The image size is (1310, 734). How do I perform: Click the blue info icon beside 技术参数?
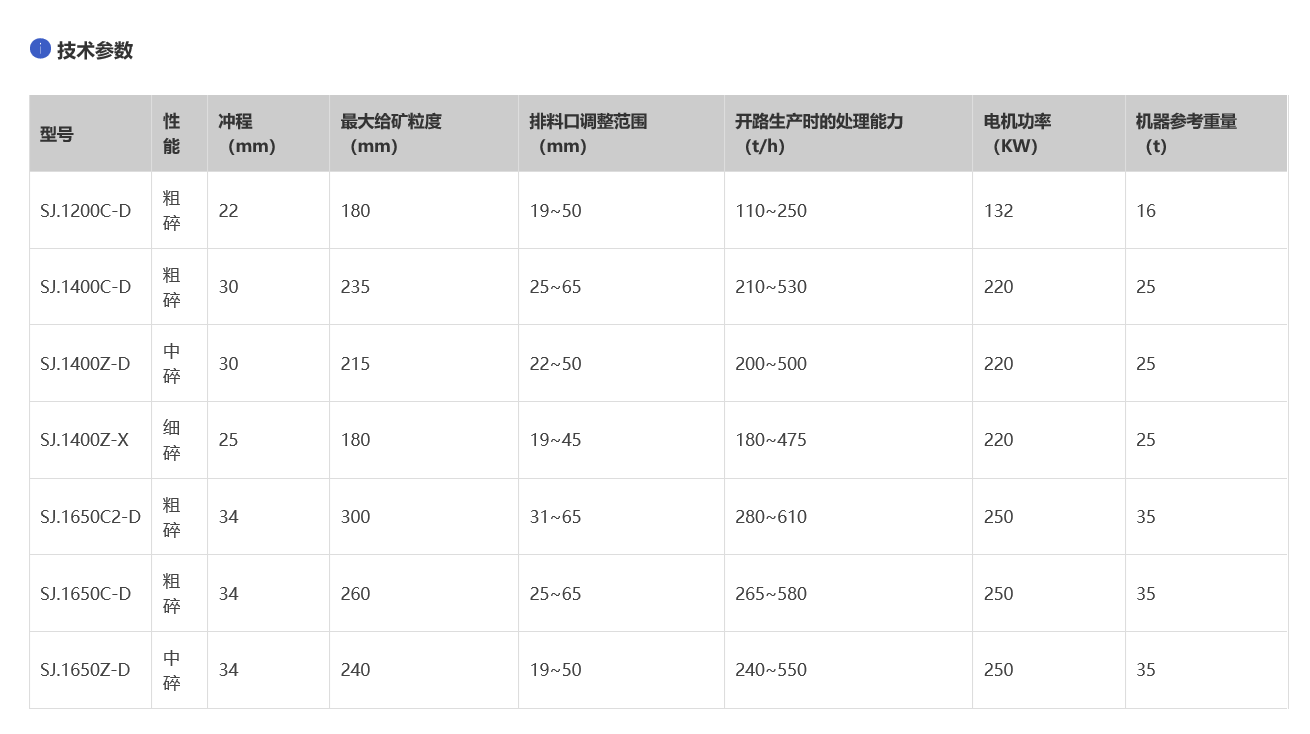click(40, 49)
